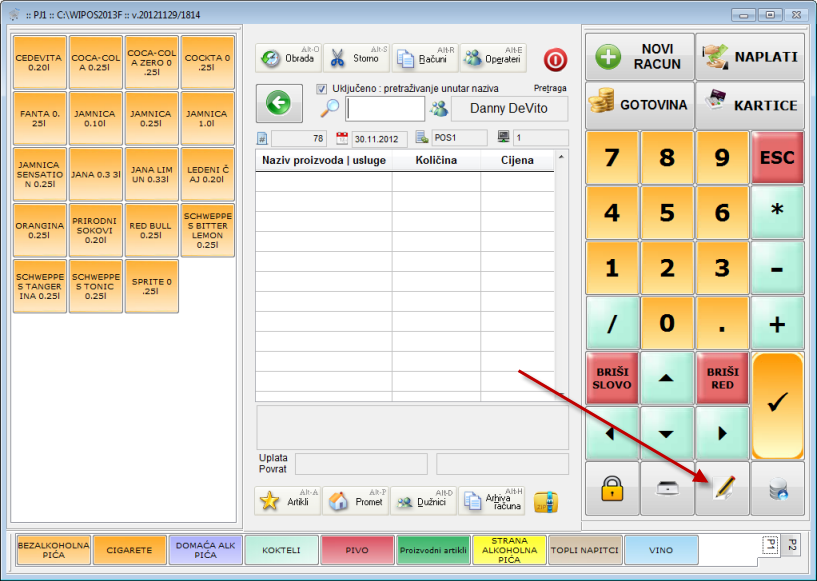Viewport: 817px width, 581px height.
Task: Toggle the 'Uključeno: pretraživanje unutar naziva' checkbox
Action: tap(322, 89)
